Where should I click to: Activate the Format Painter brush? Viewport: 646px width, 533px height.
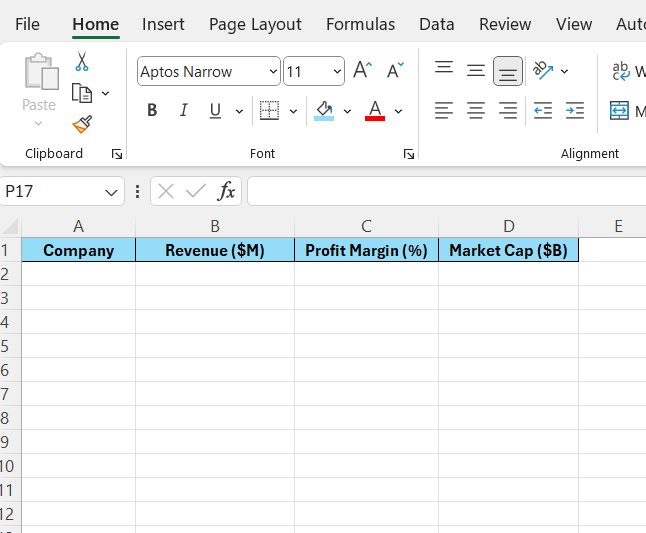click(82, 124)
